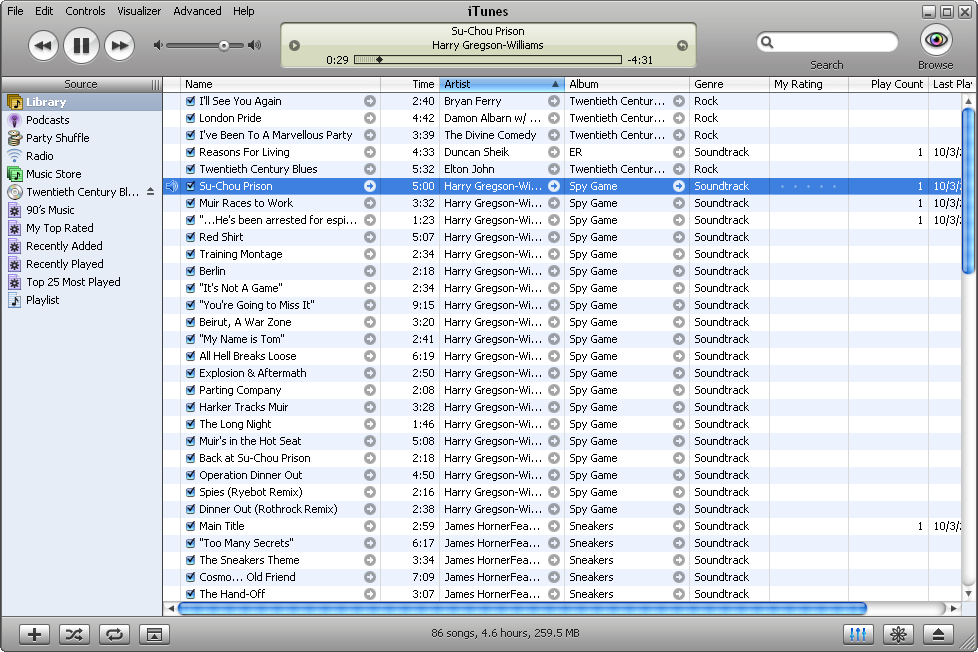Uncheck Red Shirt song checkbox
978x652 pixels.
[191, 237]
